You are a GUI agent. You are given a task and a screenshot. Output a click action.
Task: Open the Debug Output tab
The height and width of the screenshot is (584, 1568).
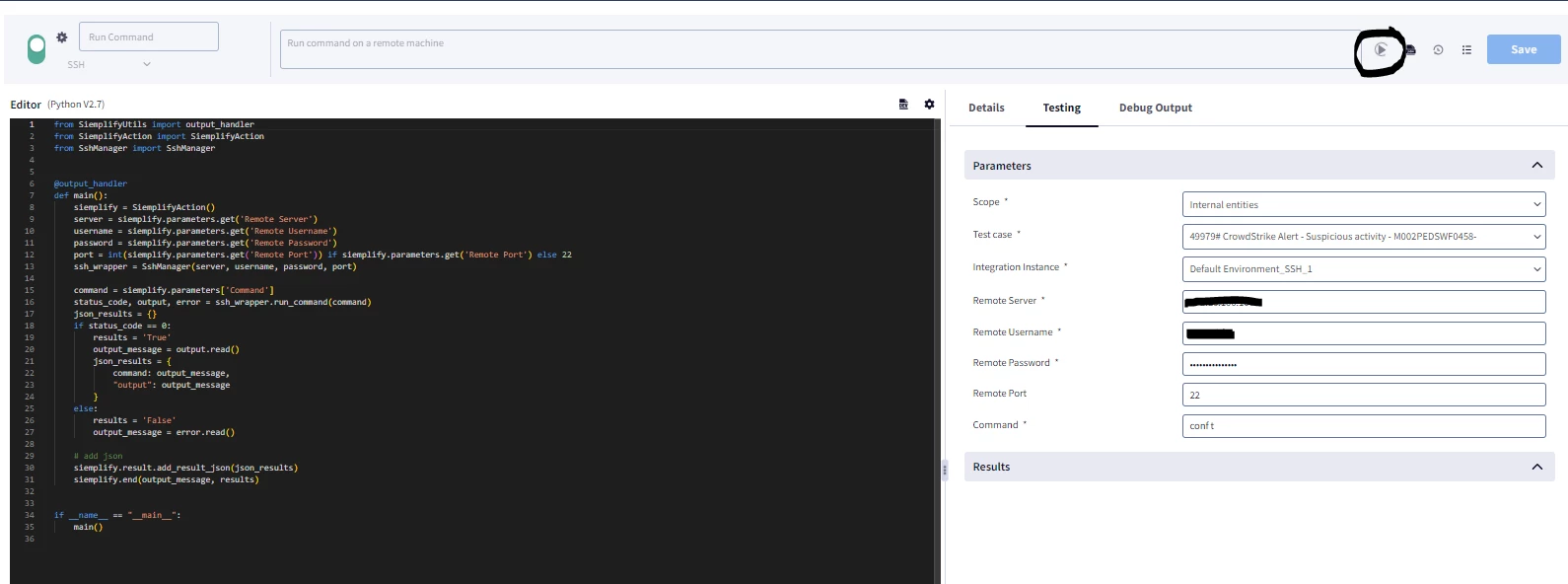(x=1156, y=108)
